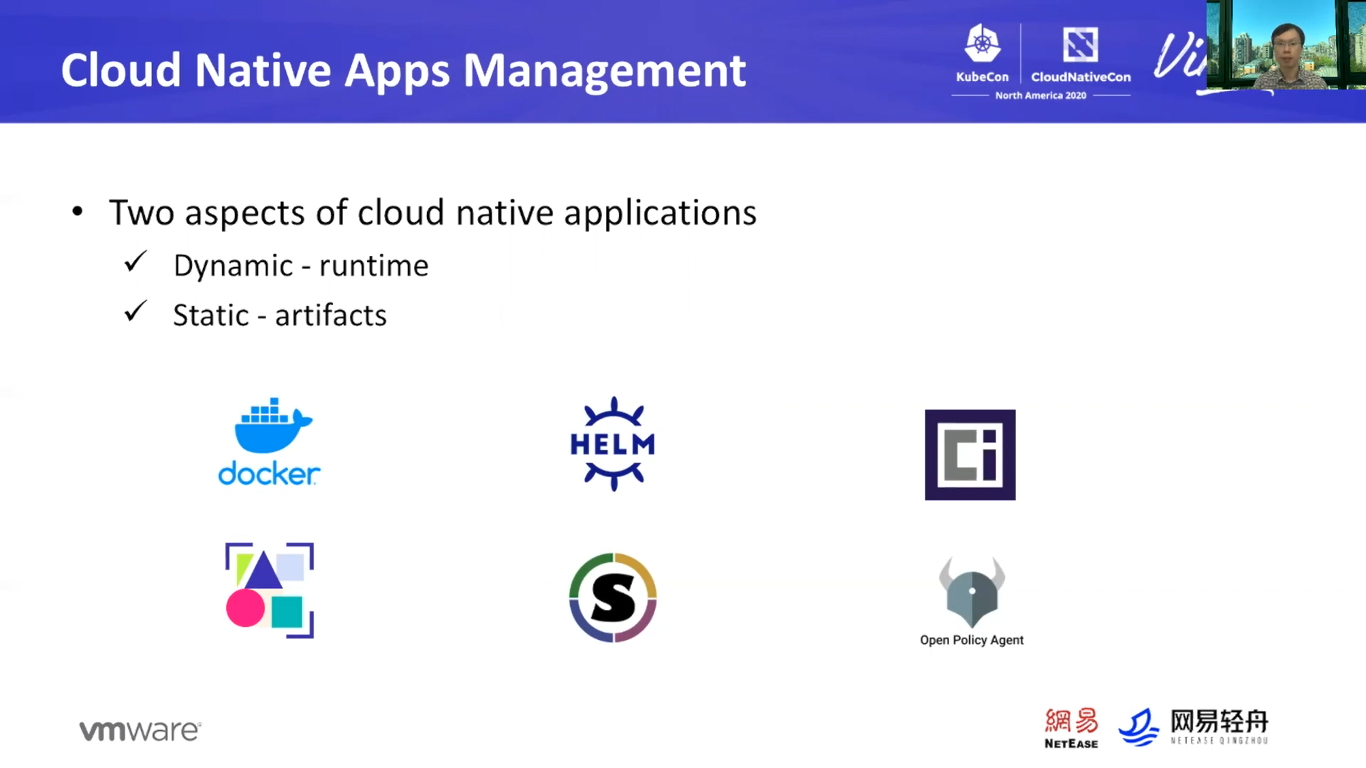The height and width of the screenshot is (768, 1366).
Task: Click the CloudNativeCon logo in header
Action: click(x=1081, y=55)
